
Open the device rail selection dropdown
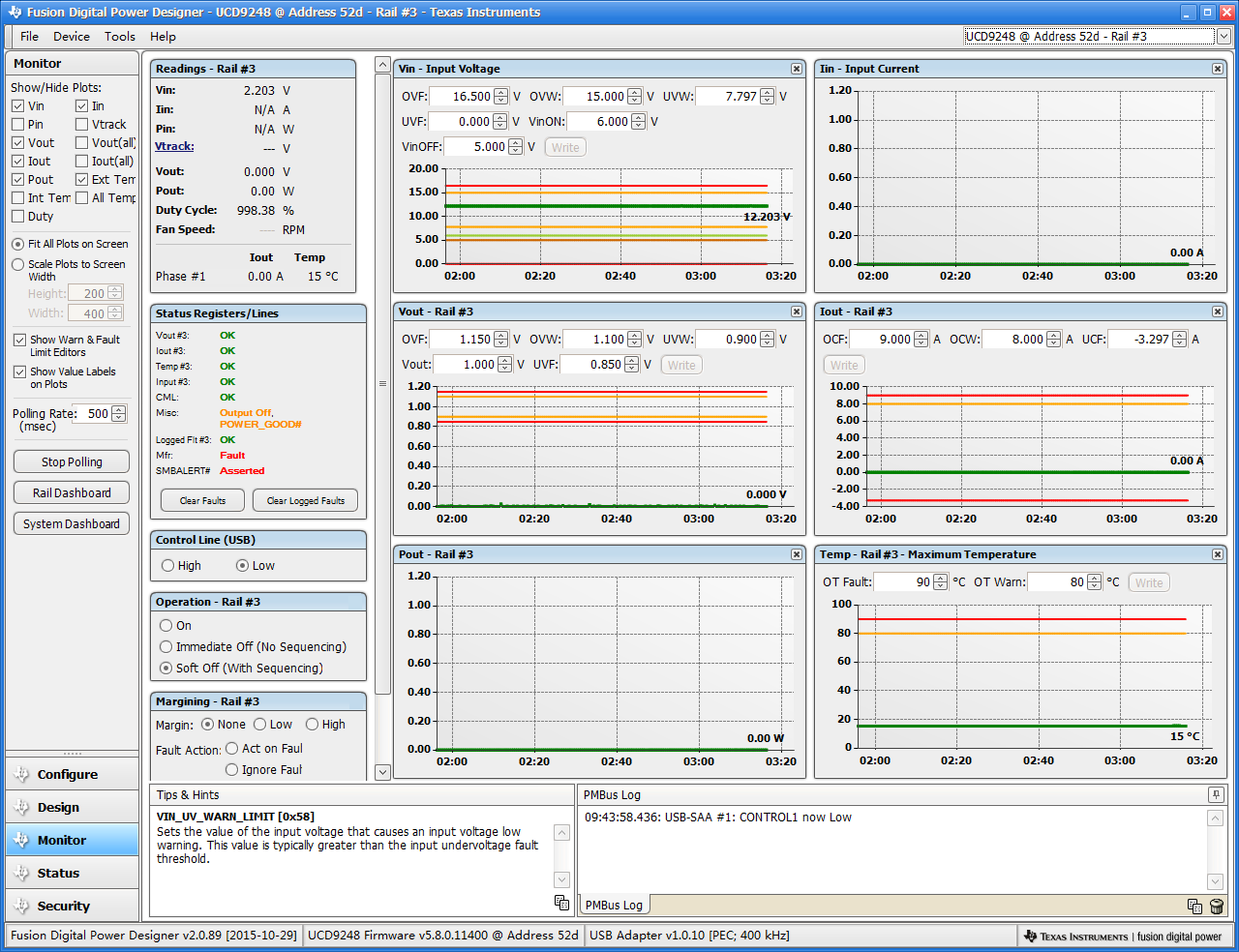click(x=1224, y=37)
